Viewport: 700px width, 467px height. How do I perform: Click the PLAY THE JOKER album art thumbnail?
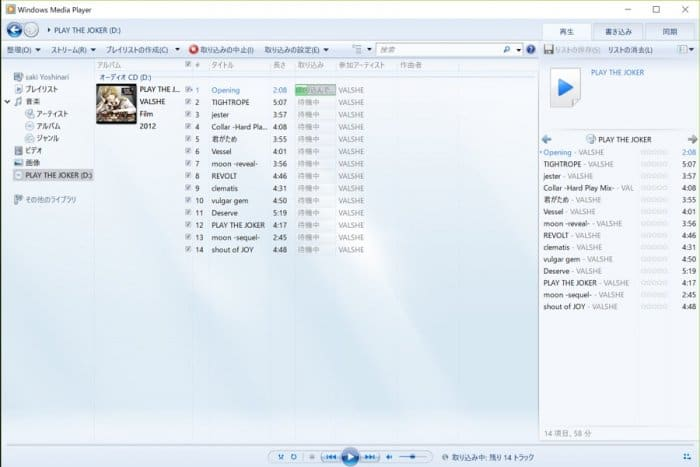point(116,104)
